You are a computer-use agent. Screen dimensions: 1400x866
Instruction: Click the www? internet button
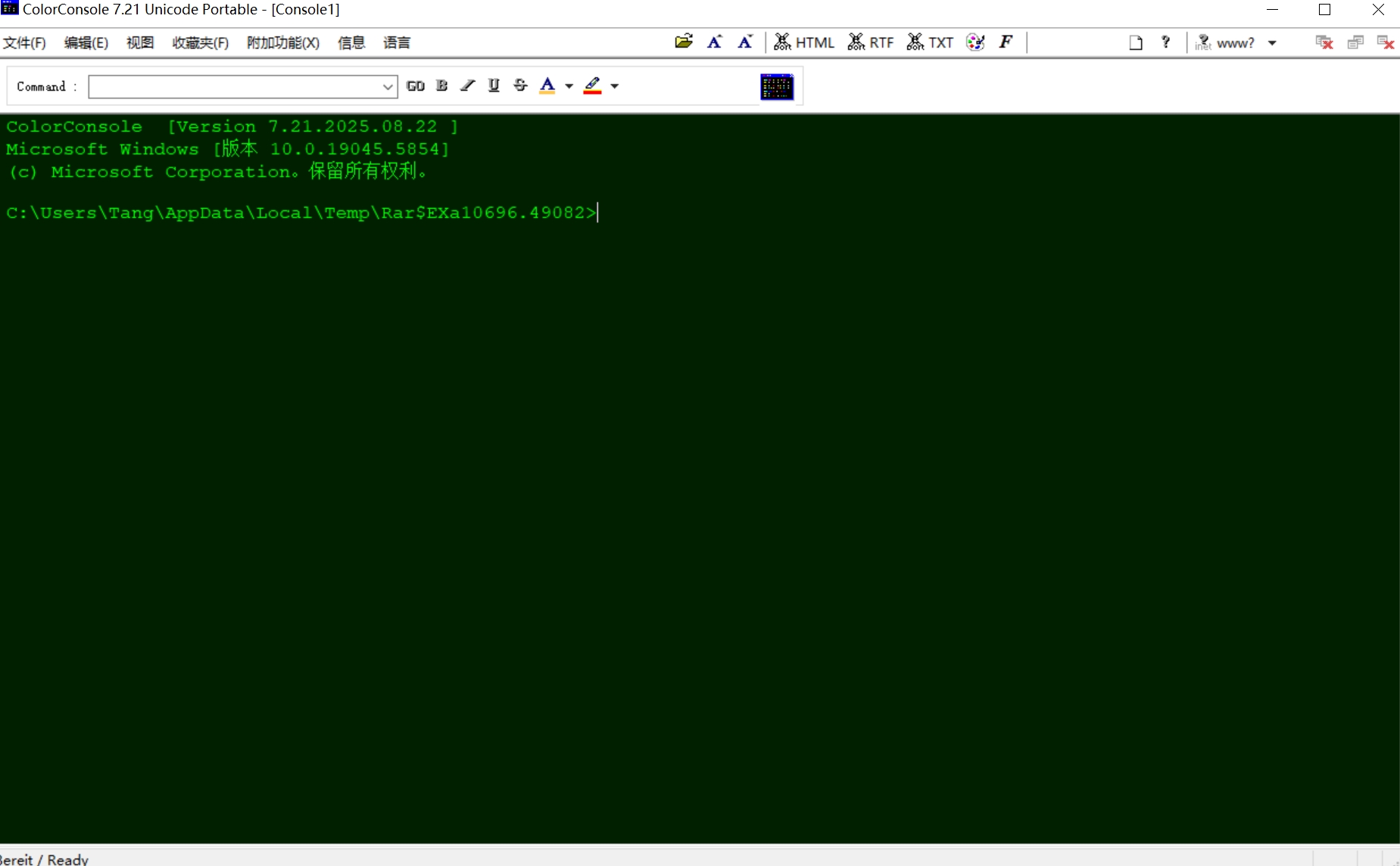coord(1225,42)
